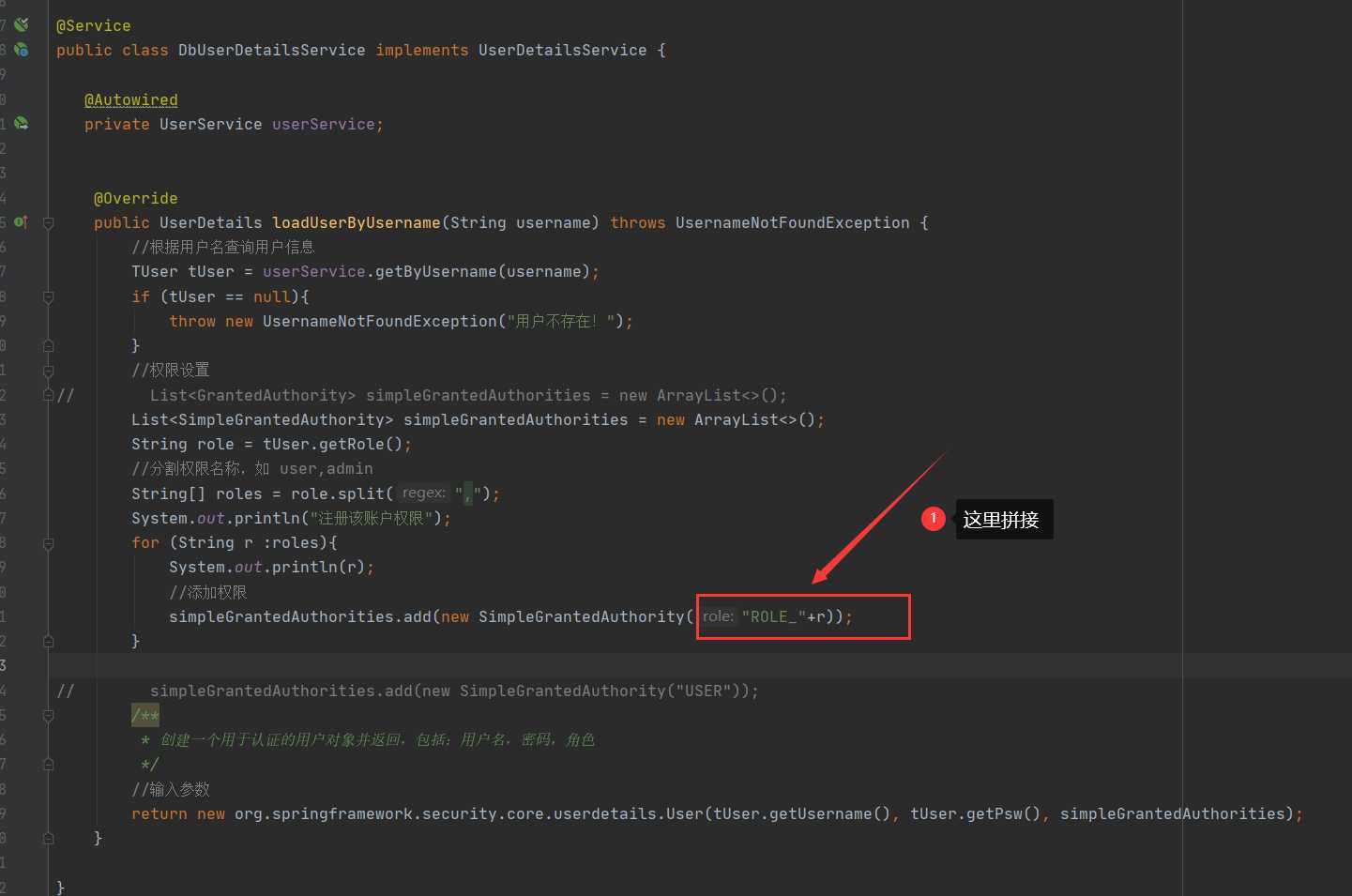This screenshot has height=896, width=1352.
Task: Click the //输入参数 comment
Action: [171, 789]
